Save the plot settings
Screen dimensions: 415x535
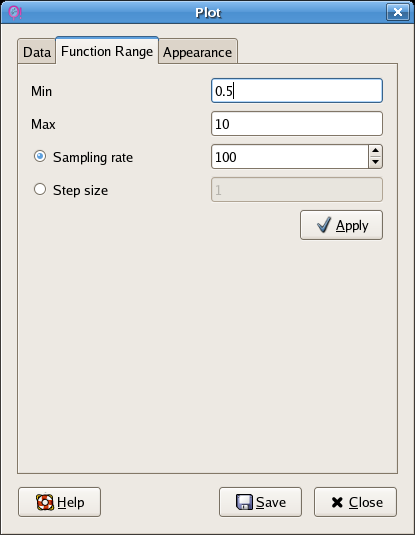260,502
